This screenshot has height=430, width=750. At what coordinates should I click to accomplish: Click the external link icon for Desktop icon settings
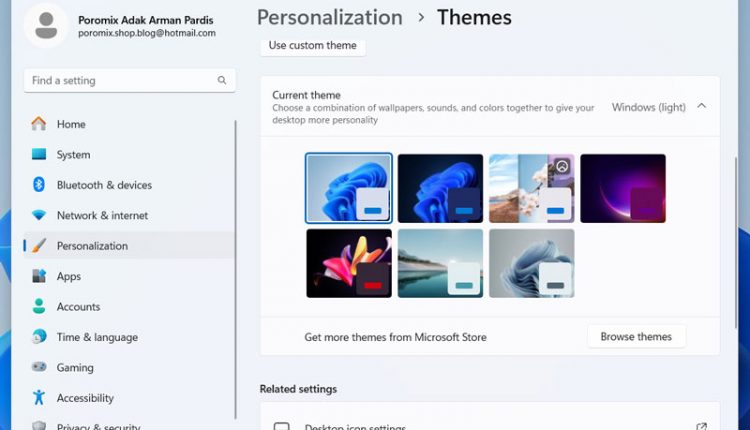[x=701, y=426]
